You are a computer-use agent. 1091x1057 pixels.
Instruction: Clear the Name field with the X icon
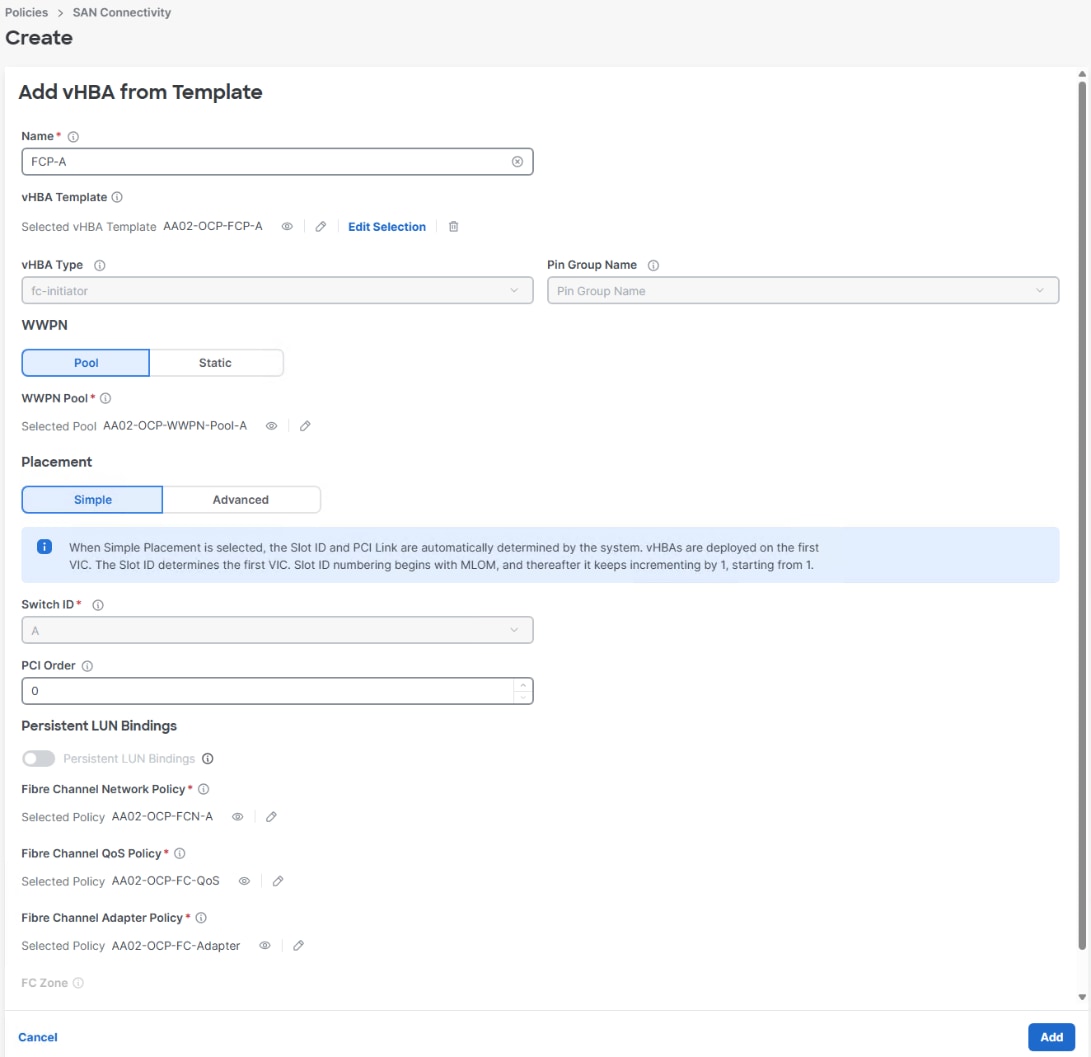[517, 161]
